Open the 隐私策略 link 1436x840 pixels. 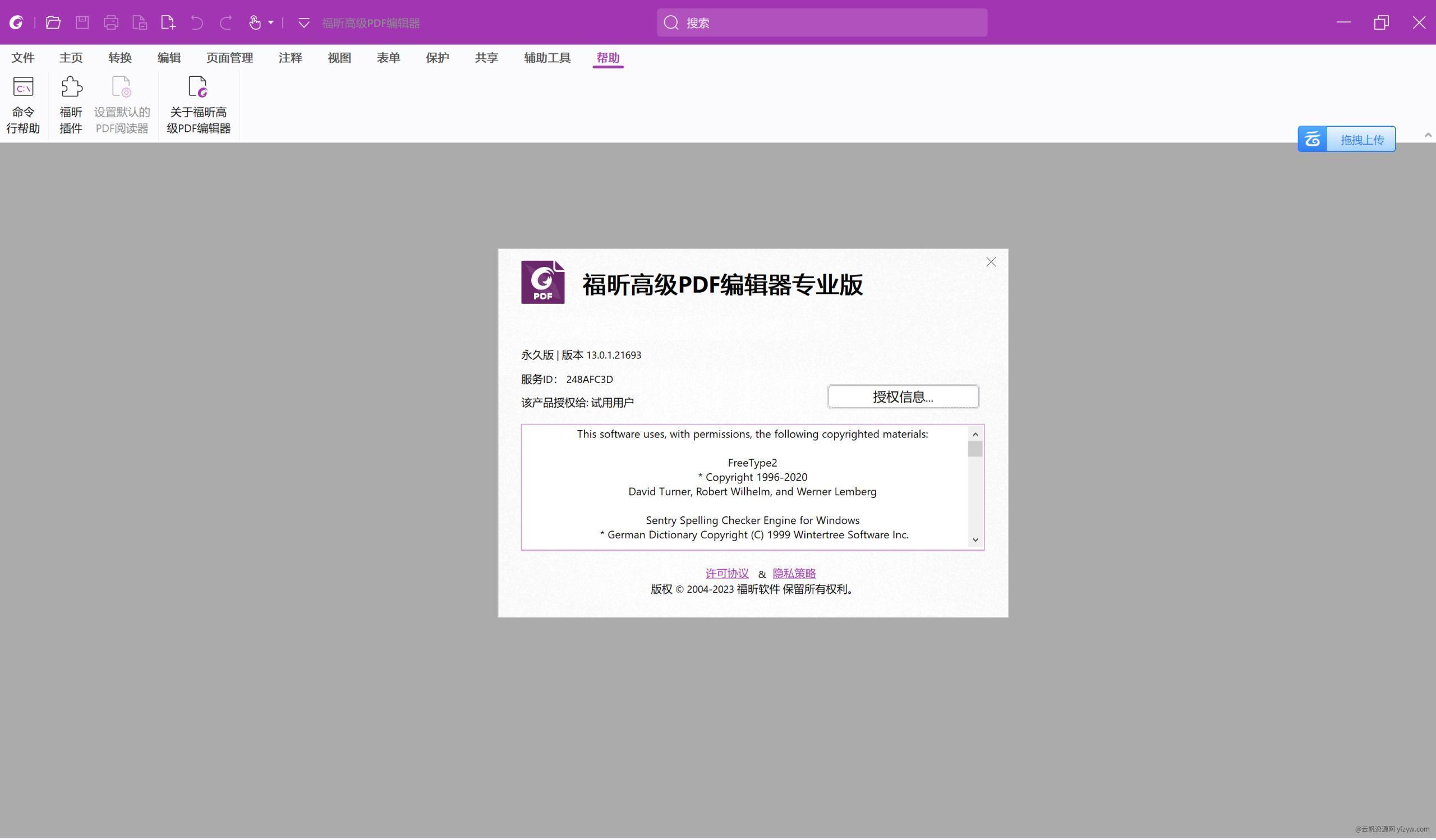coord(794,574)
